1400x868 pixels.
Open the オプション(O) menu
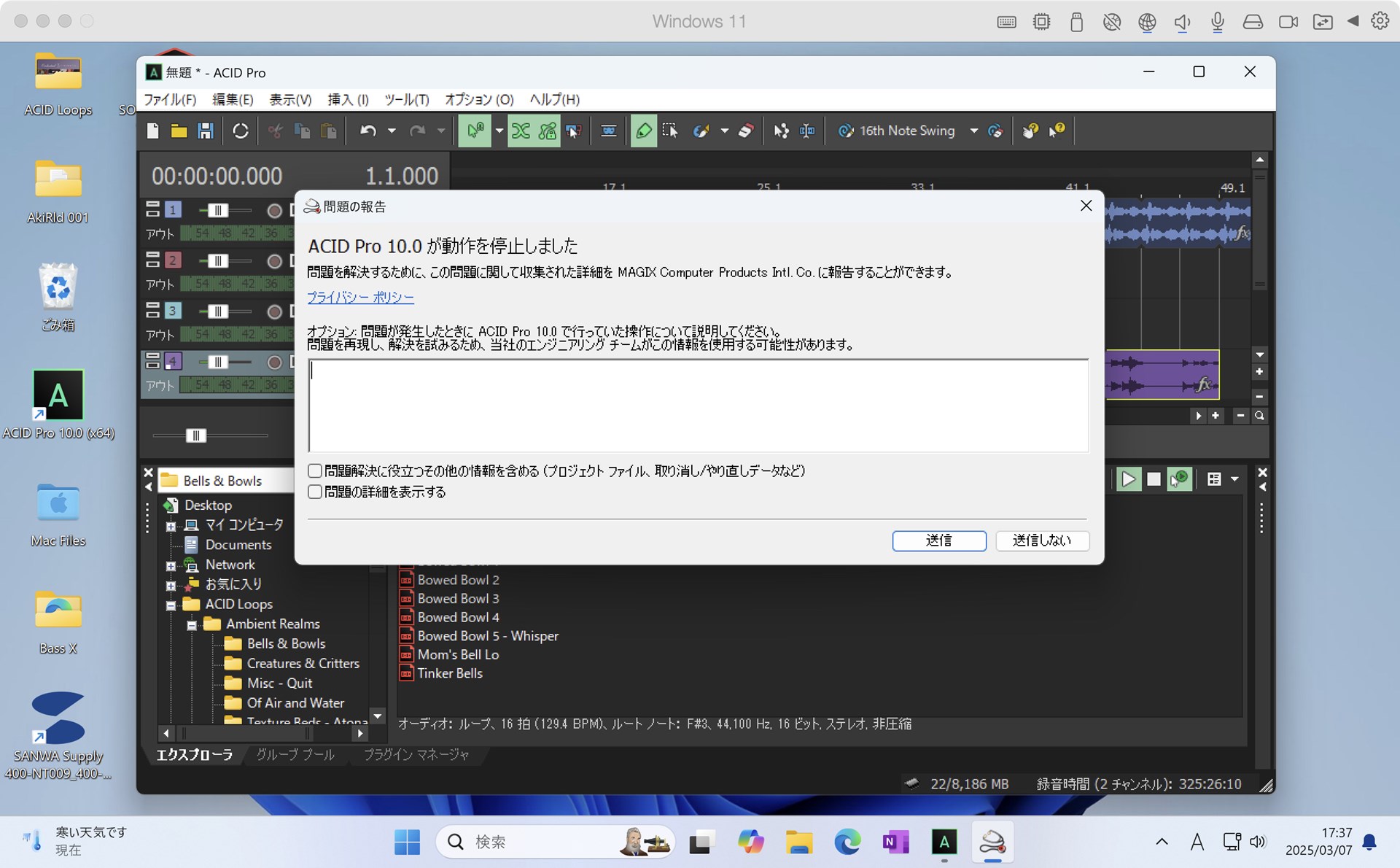point(480,99)
